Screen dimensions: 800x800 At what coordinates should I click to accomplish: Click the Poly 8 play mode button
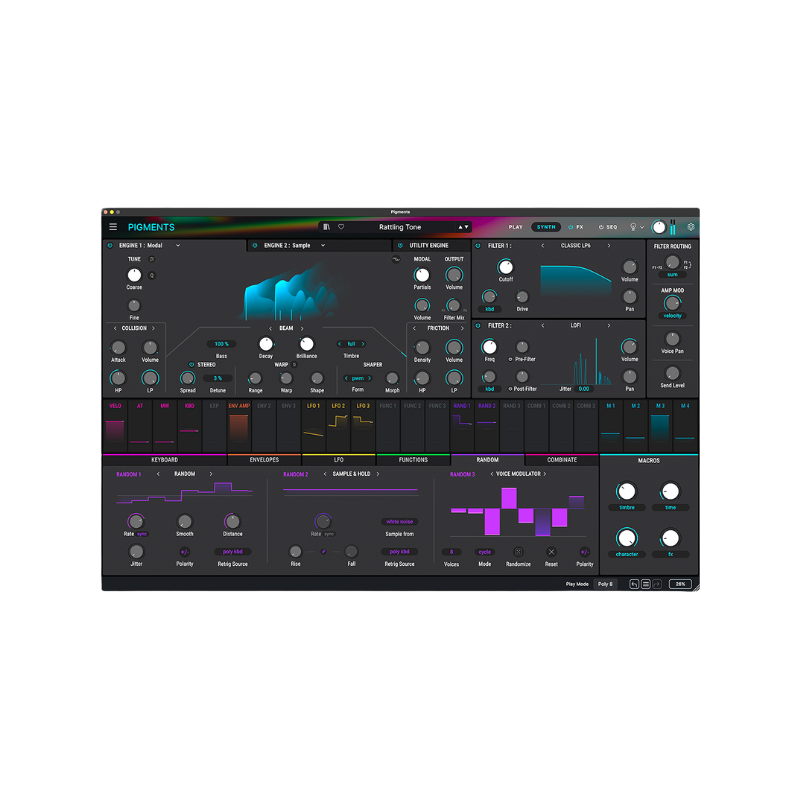coord(605,583)
